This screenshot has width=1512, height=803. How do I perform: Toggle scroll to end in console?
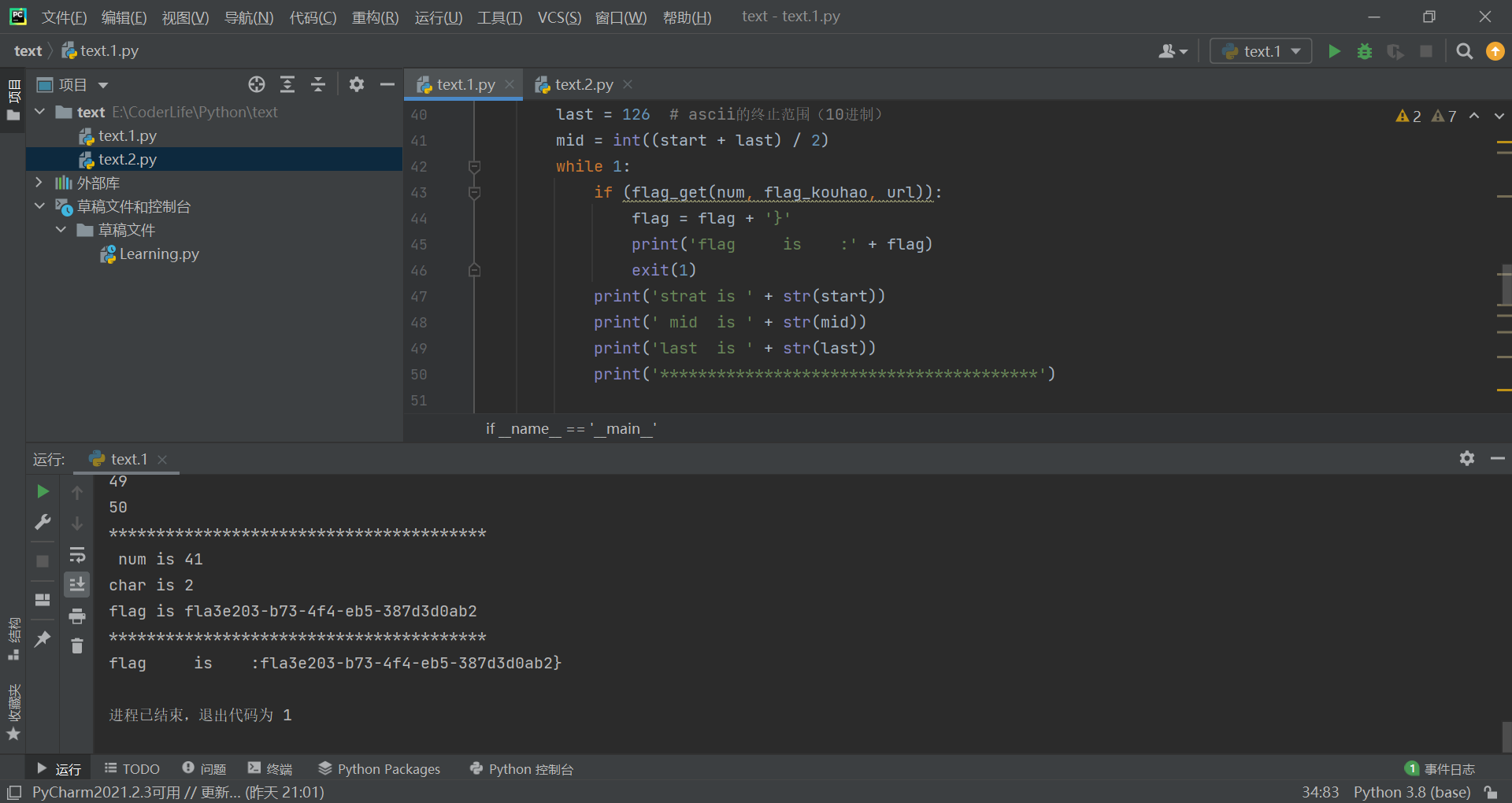[x=77, y=585]
